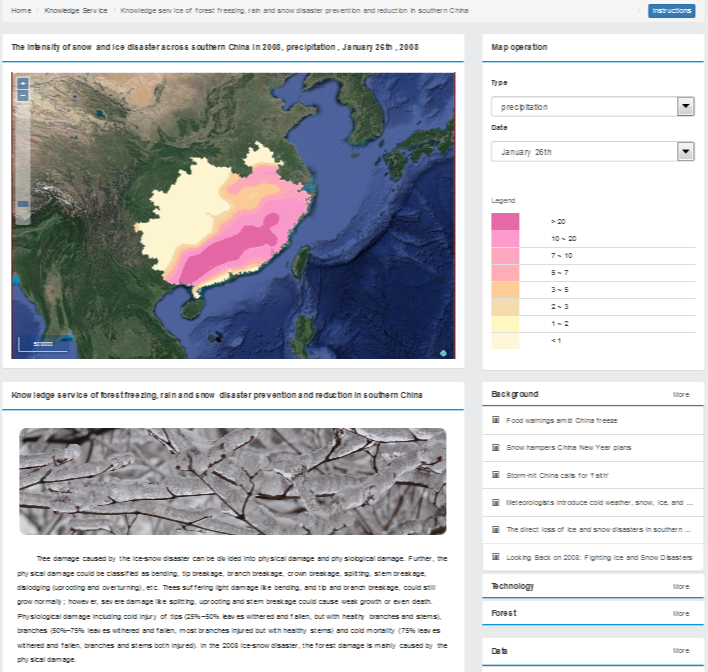This screenshot has width=708, height=672.
Task: Click More in the Forest panel
Action: [x=681, y=614]
